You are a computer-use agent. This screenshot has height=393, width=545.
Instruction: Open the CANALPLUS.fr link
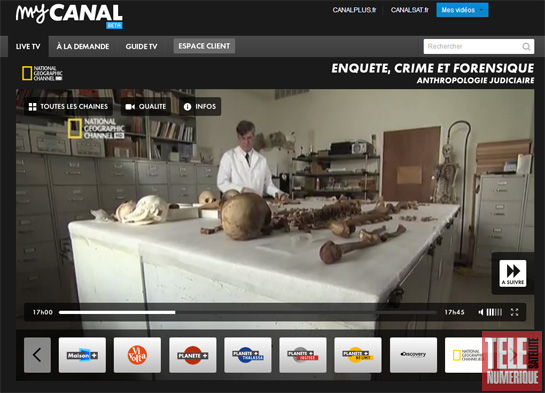pyautogui.click(x=354, y=10)
